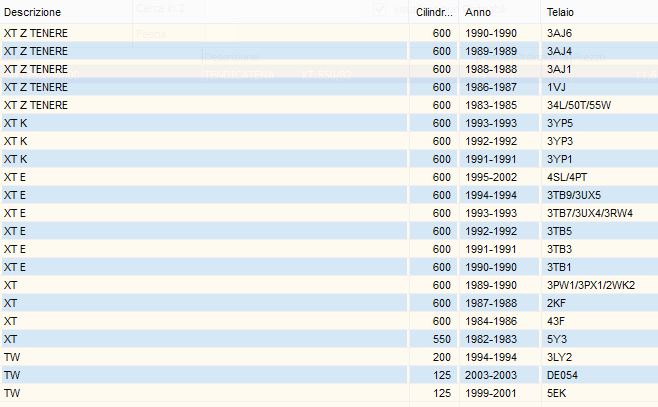Click the year 2003-2003
The width and height of the screenshot is (658, 407).
(x=491, y=376)
